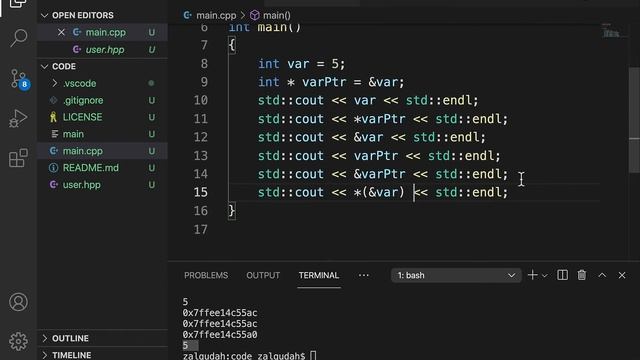This screenshot has width=640, height=360.
Task: Click terminal output '0x7ffee14c55a0'
Action: pyautogui.click(x=220, y=335)
